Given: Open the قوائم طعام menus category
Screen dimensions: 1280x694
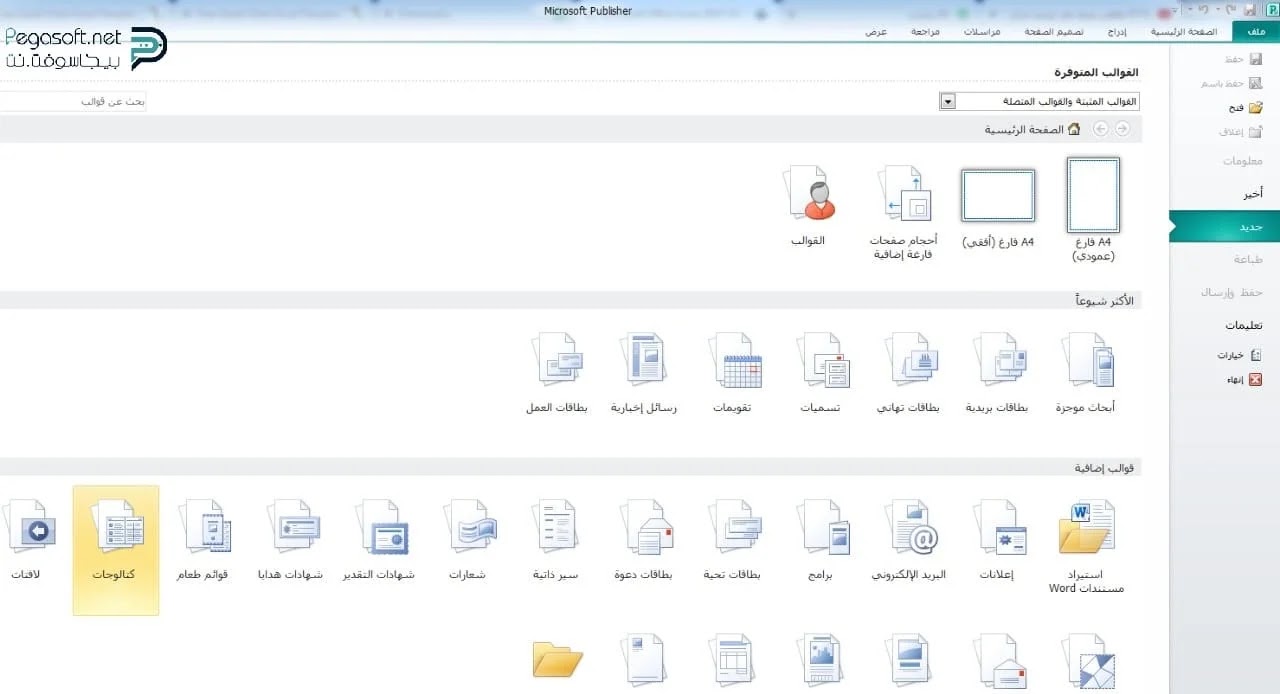Looking at the screenshot, I should pyautogui.click(x=203, y=540).
